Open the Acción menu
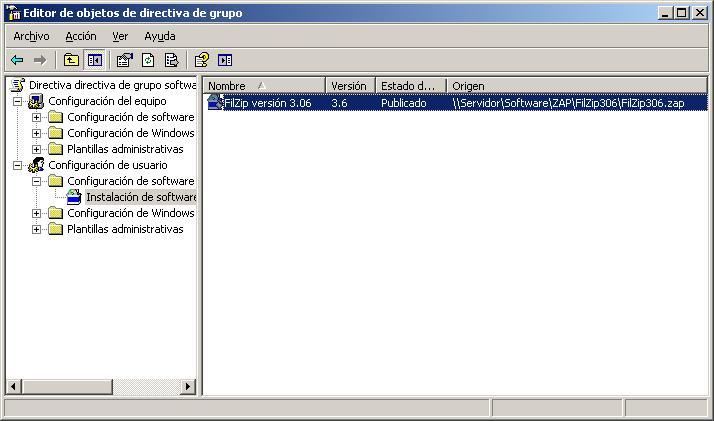Image resolution: width=714 pixels, height=421 pixels. coord(81,36)
